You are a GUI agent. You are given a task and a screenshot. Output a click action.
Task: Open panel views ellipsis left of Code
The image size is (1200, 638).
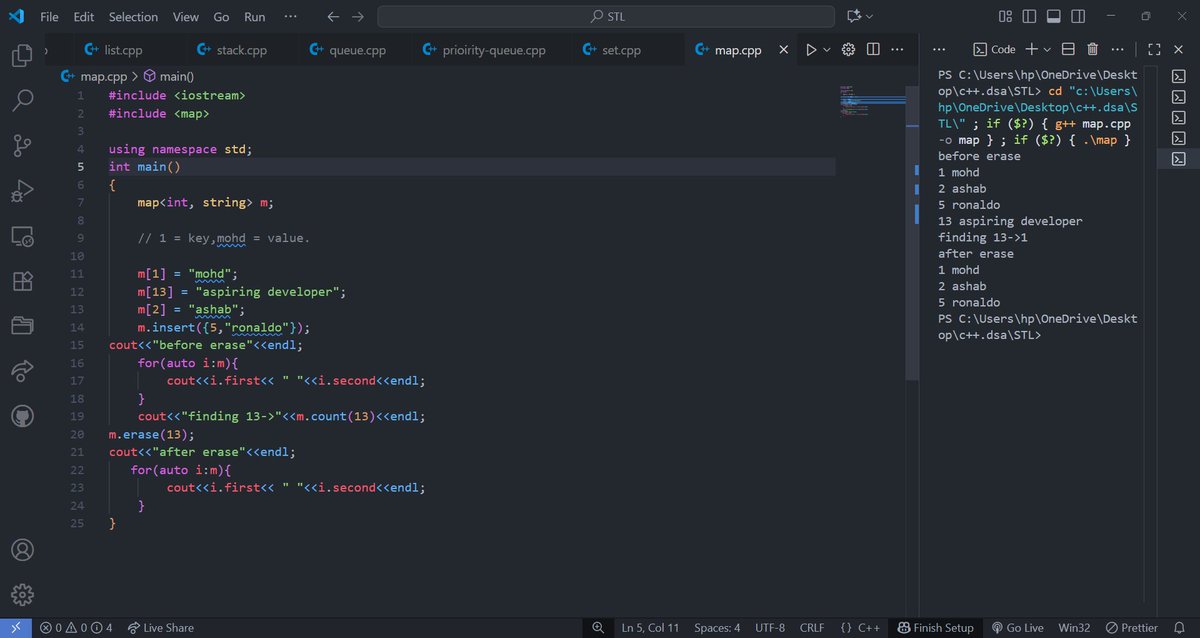pos(938,49)
